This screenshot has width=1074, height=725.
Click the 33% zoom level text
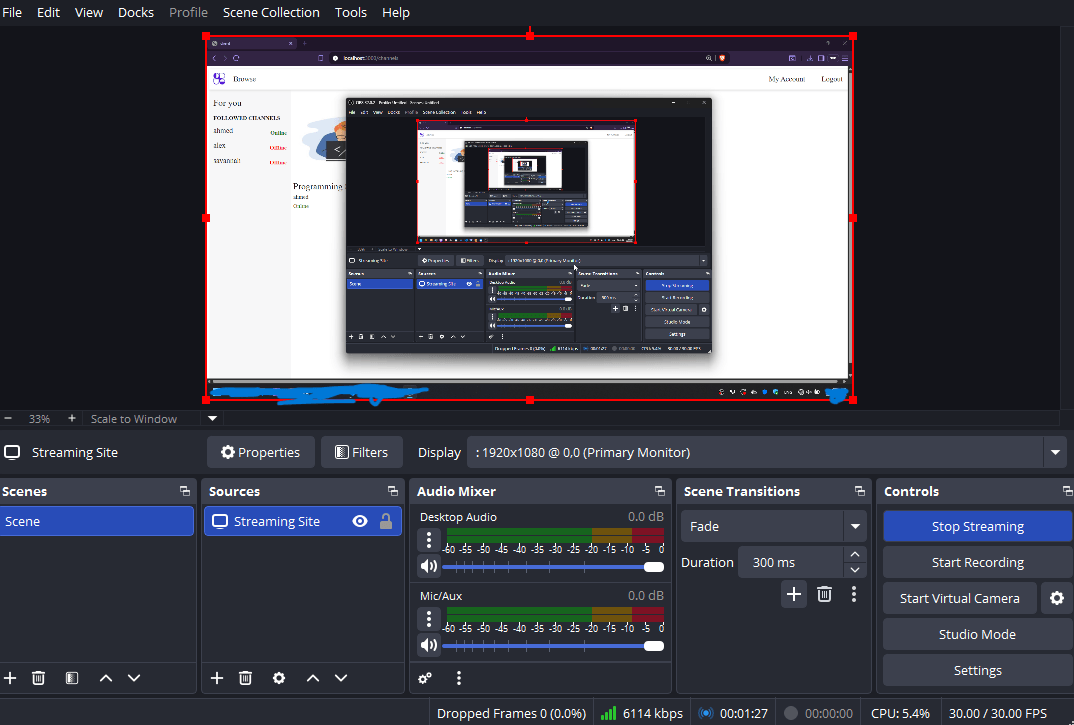pos(39,419)
